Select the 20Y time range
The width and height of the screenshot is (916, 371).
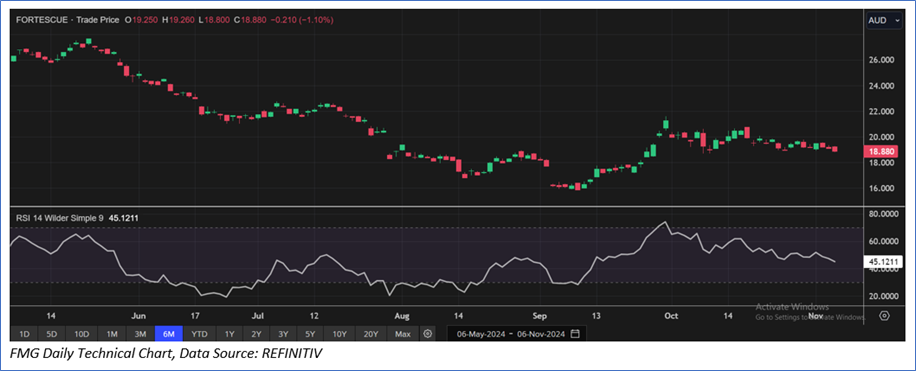[370, 334]
